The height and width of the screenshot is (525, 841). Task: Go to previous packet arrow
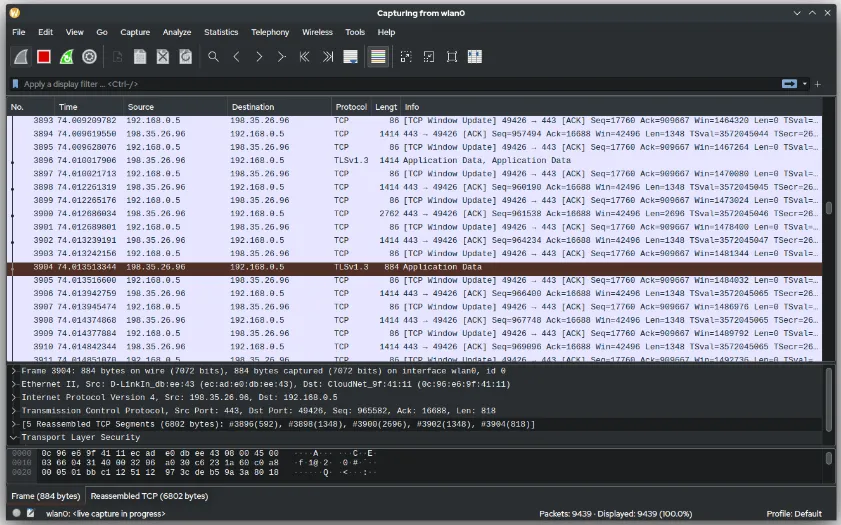237,57
